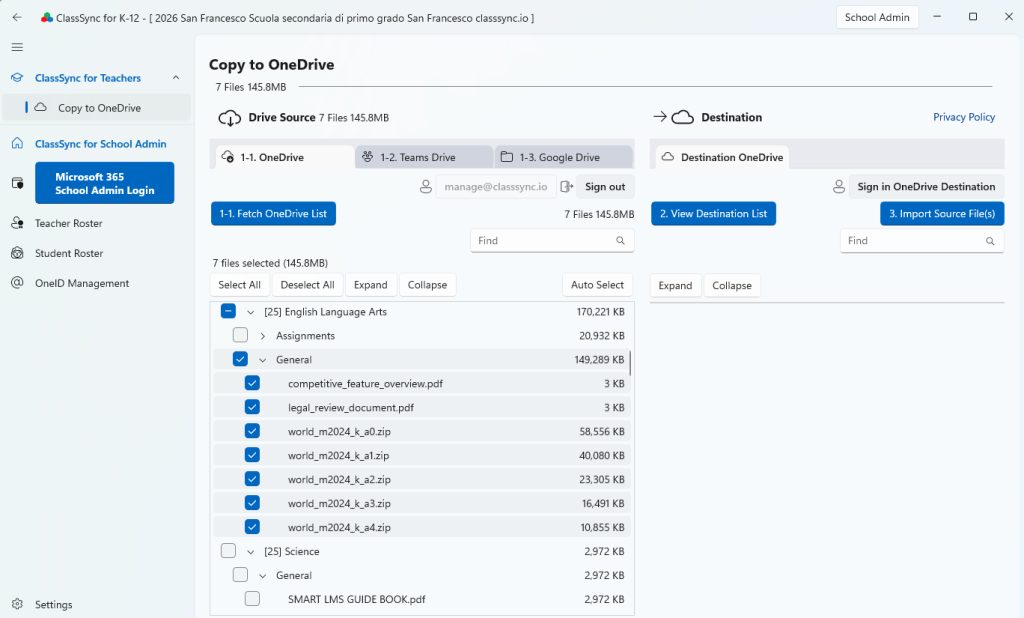The height and width of the screenshot is (618, 1024).
Task: Click the Student Roster icon
Action: 18,253
